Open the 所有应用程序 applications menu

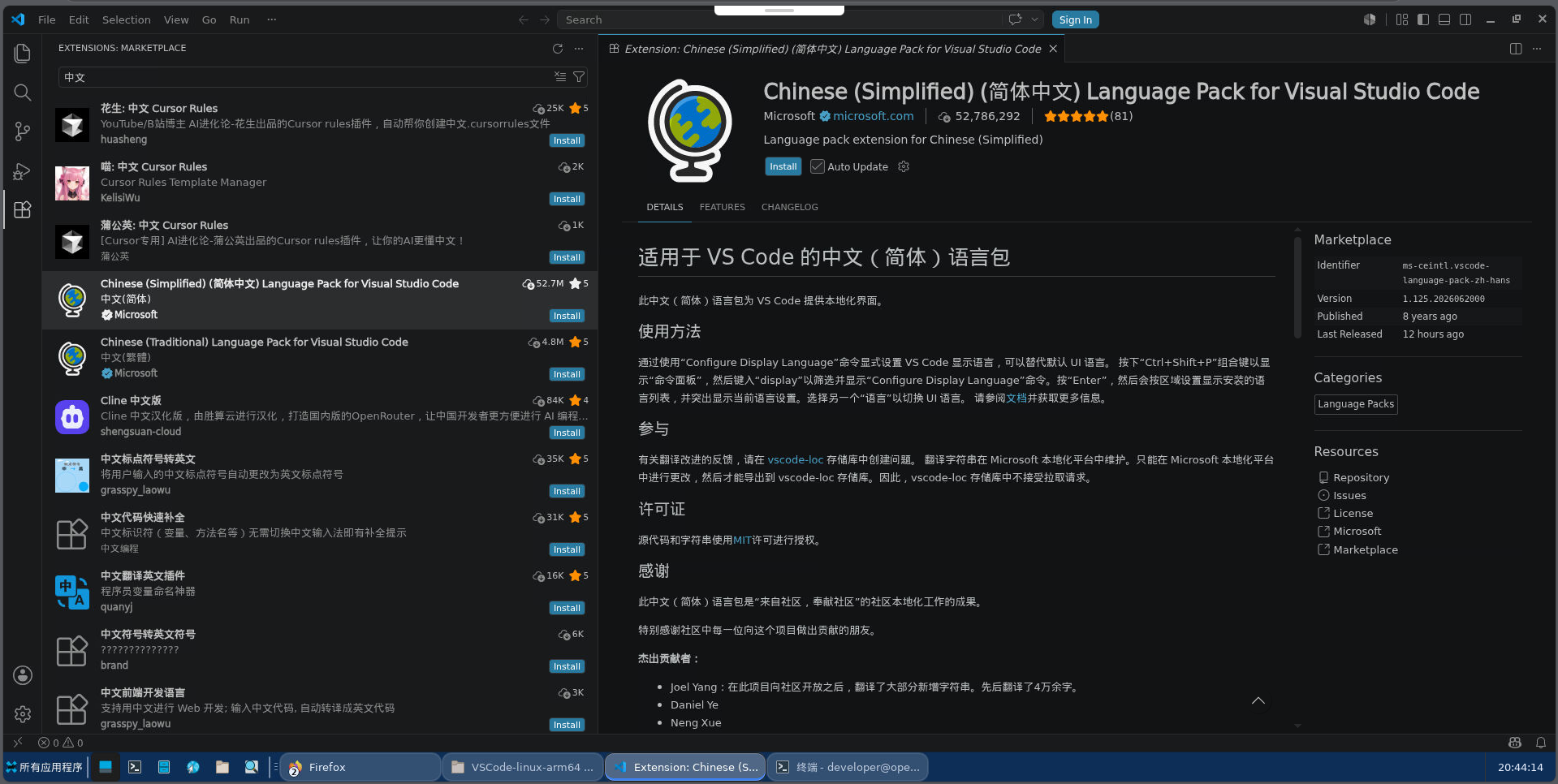45,767
